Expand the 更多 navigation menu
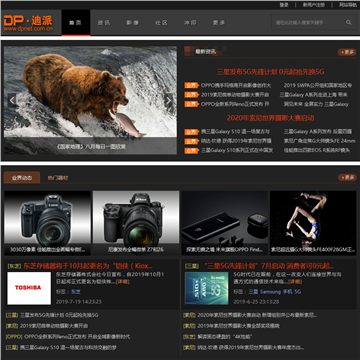The width and height of the screenshot is (360, 360). [x=219, y=23]
